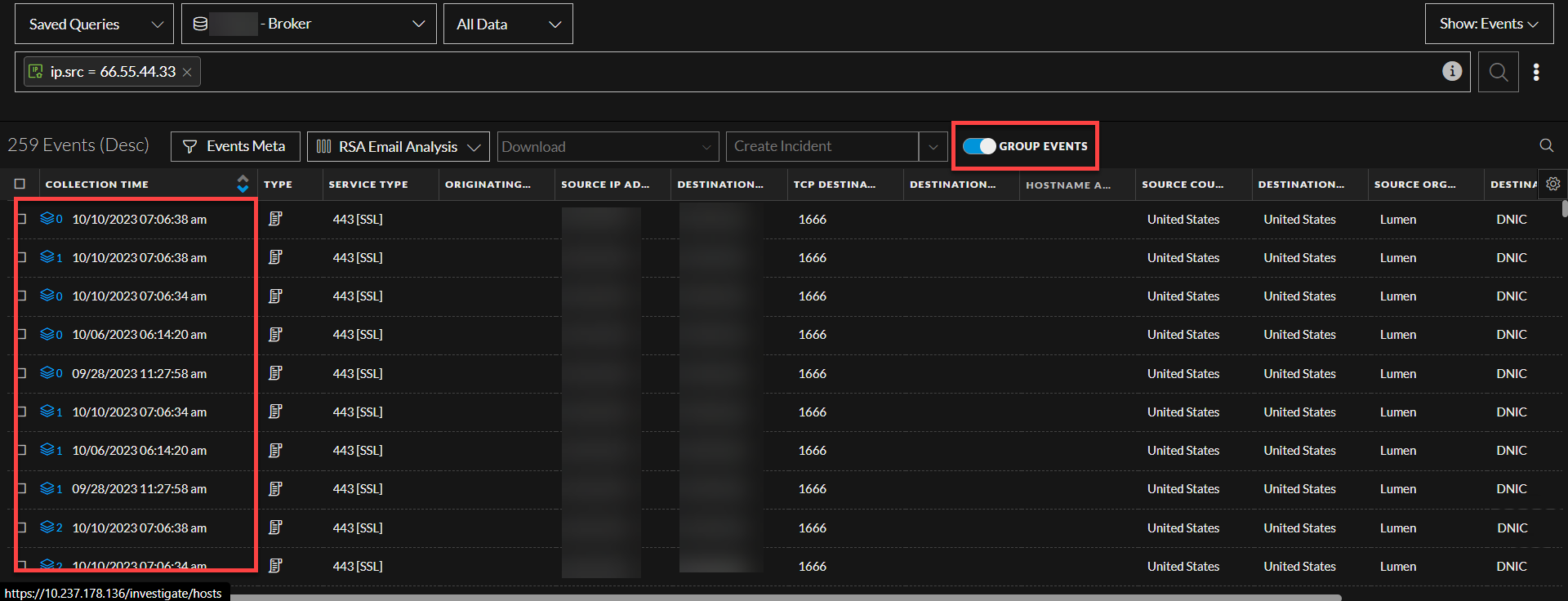
Task: Click the Service Type column header
Action: pyautogui.click(x=368, y=185)
